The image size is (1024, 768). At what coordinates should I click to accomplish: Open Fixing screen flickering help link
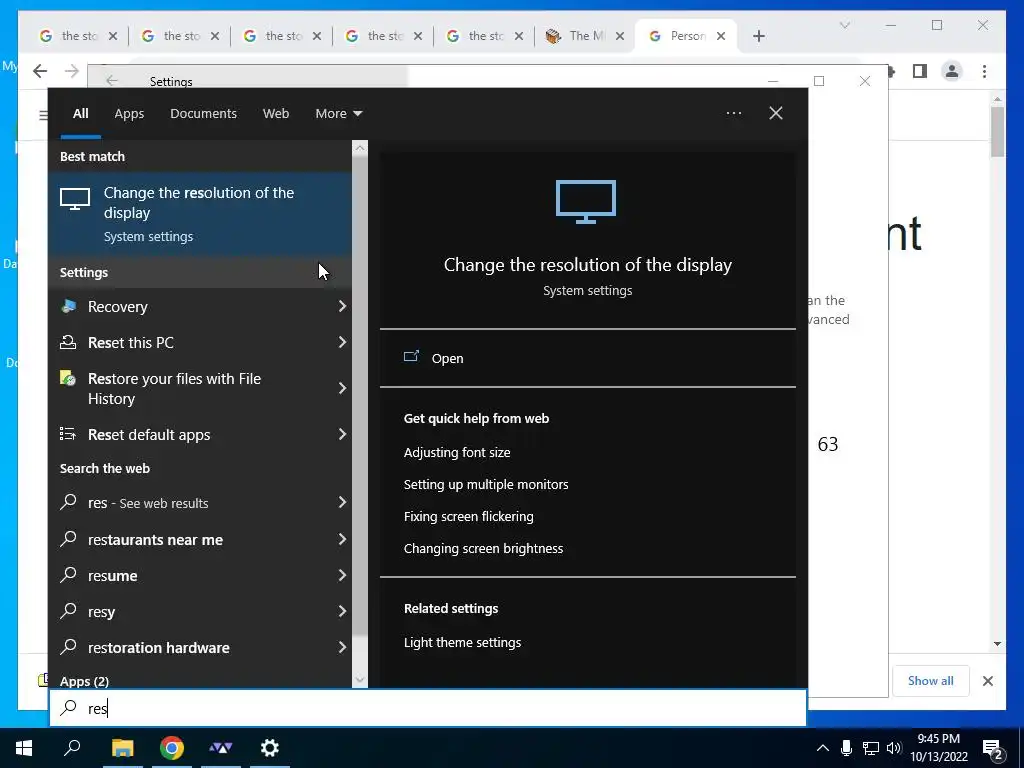click(x=468, y=516)
